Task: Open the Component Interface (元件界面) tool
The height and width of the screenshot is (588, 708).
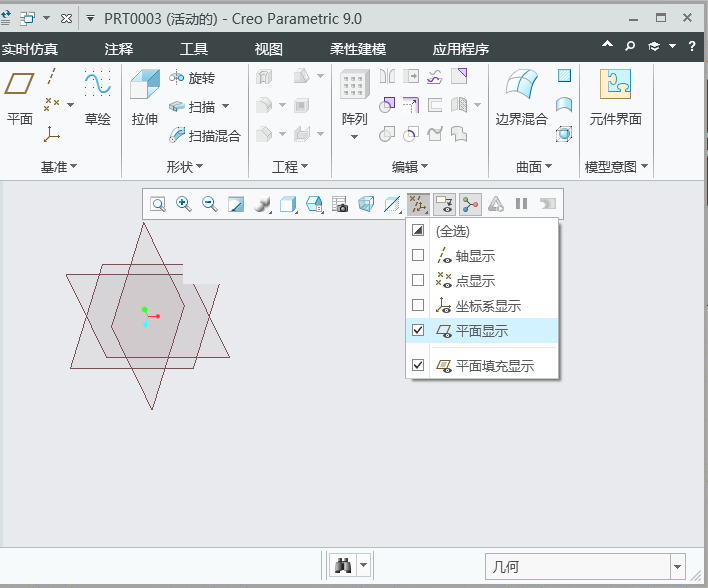Action: tap(615, 97)
